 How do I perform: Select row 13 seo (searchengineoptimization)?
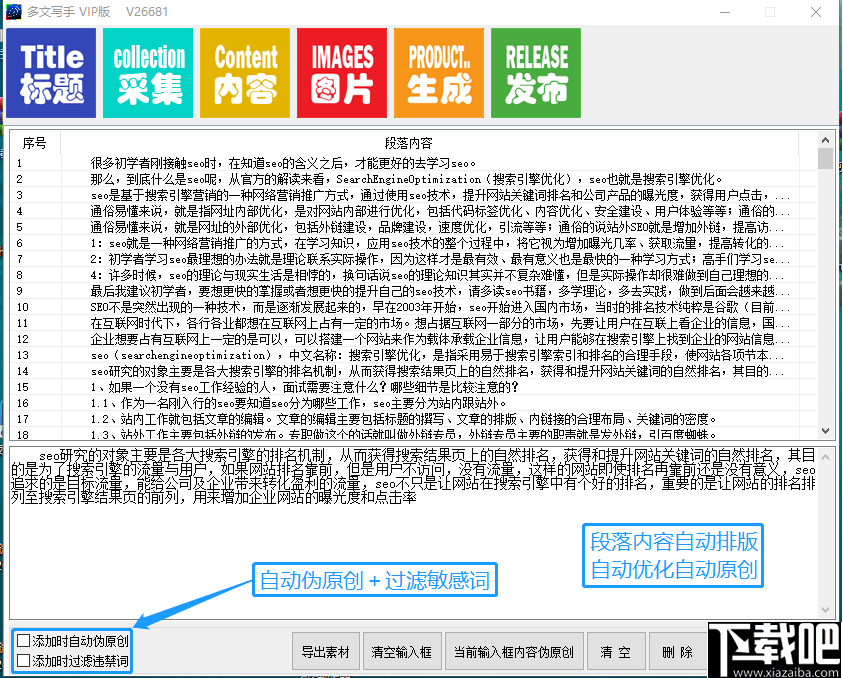point(404,355)
